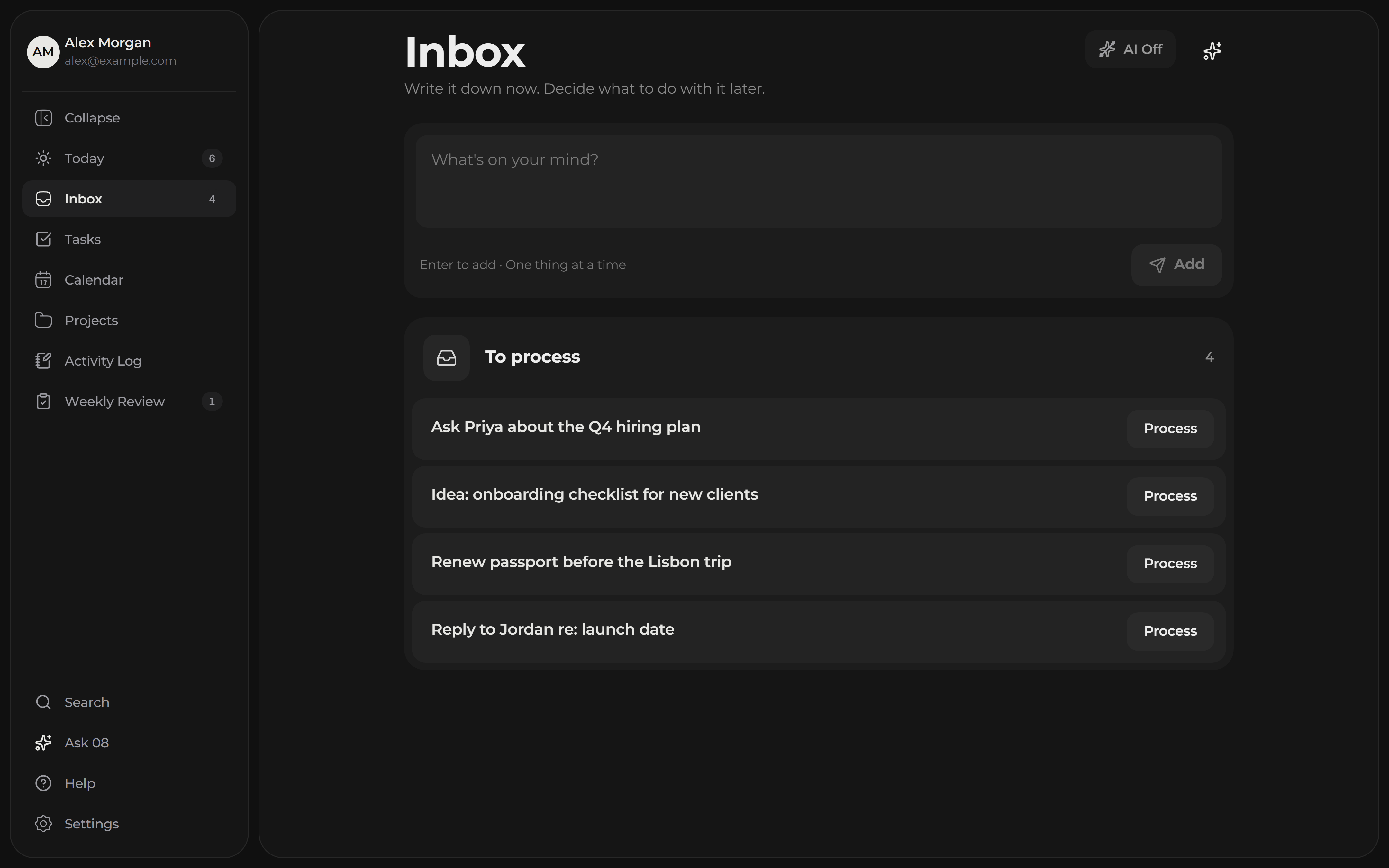Click the Search label in sidebar
Screen dimensions: 1389x868
coord(87,702)
